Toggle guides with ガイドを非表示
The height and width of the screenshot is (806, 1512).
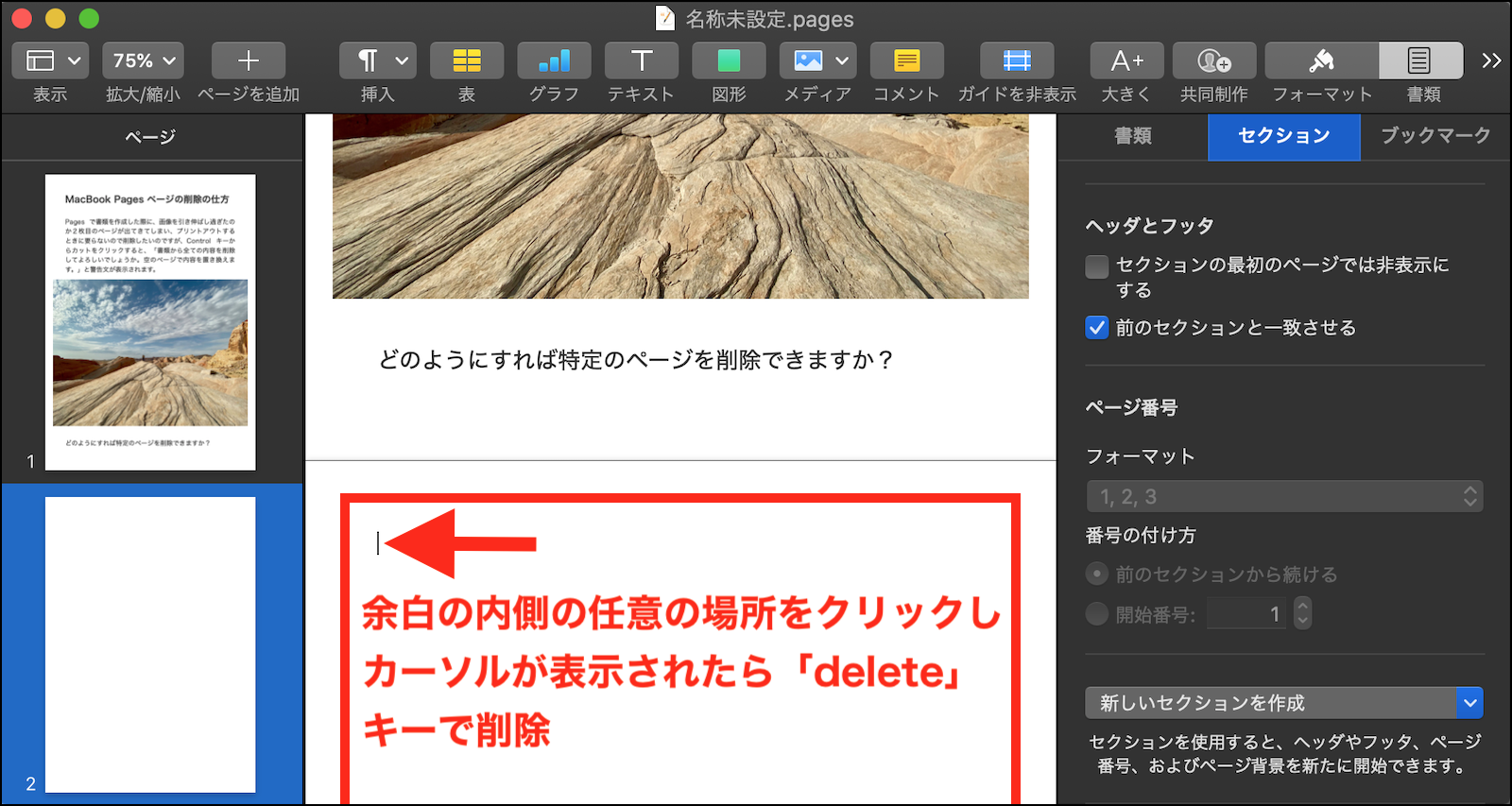[x=1017, y=60]
